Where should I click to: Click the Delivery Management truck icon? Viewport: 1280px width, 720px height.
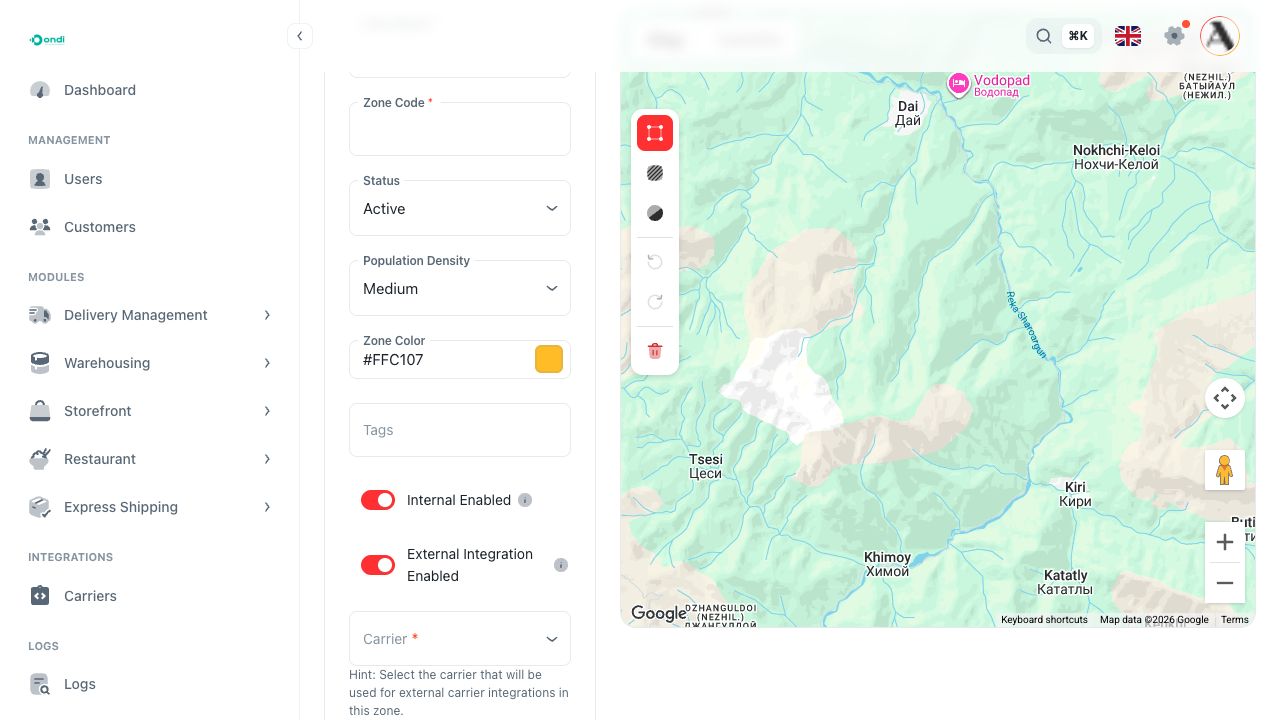pos(40,315)
